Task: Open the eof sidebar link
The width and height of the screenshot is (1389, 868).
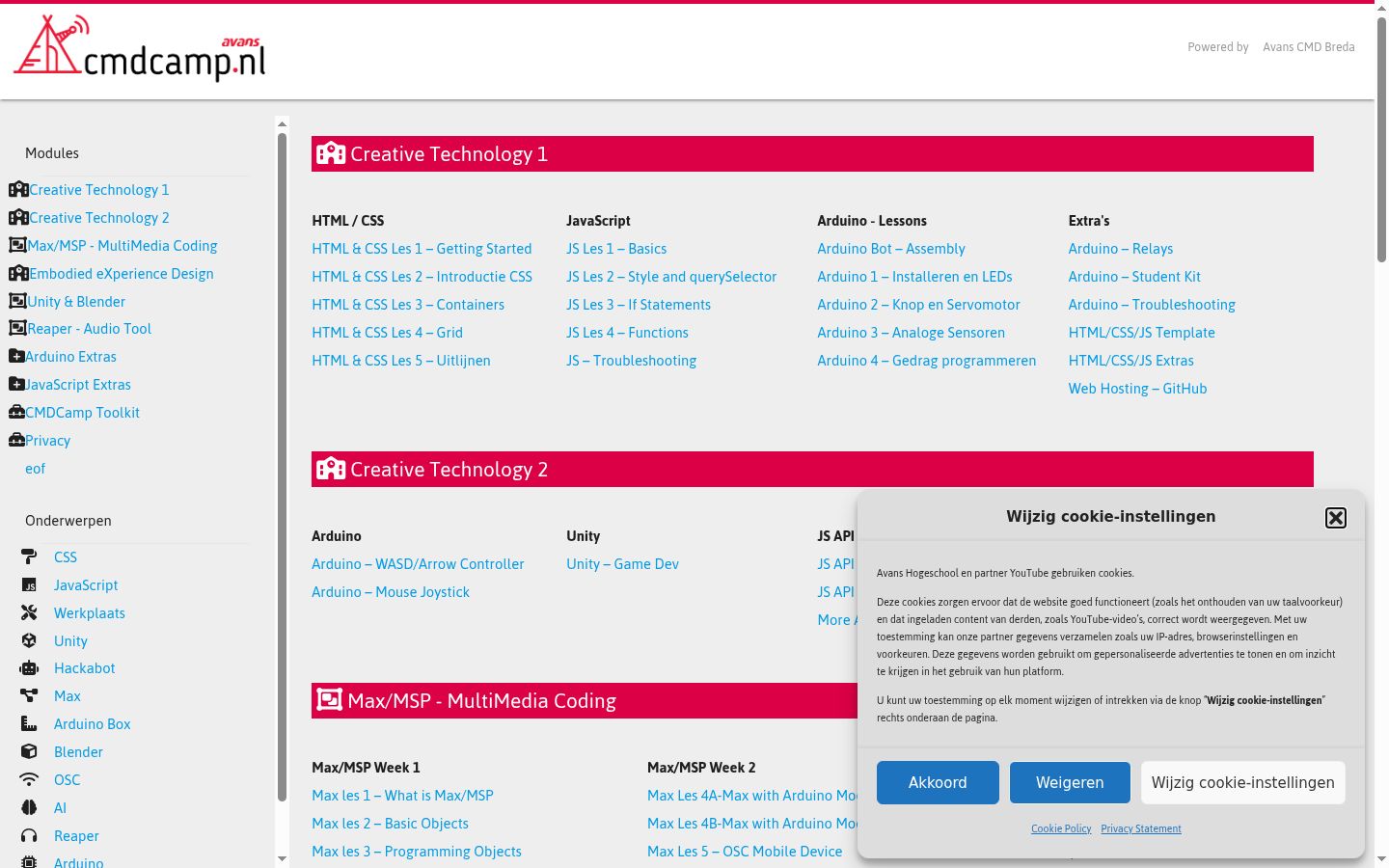Action: coord(35,469)
